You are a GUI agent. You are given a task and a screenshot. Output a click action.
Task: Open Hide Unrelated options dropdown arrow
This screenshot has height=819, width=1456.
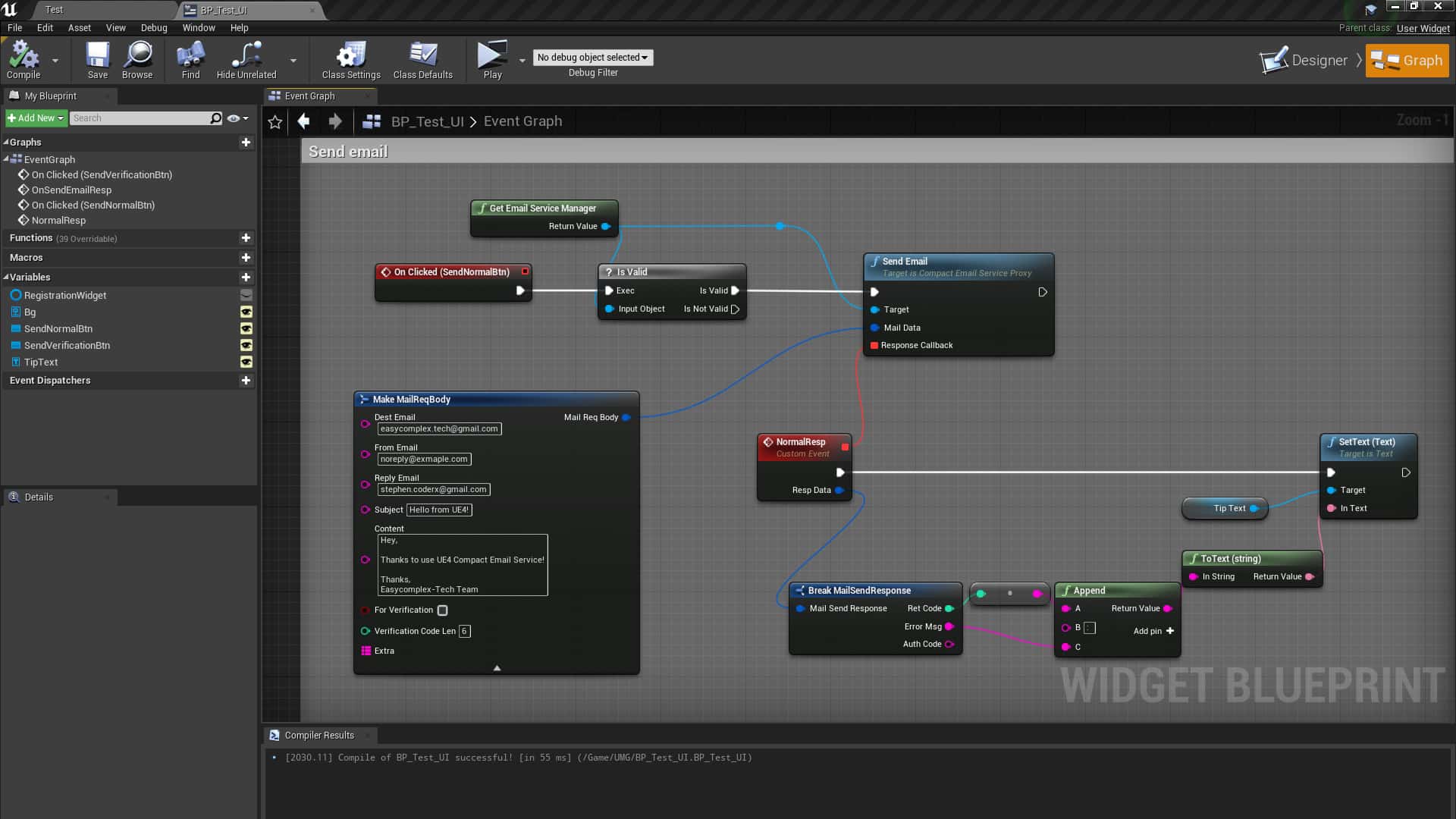[293, 61]
